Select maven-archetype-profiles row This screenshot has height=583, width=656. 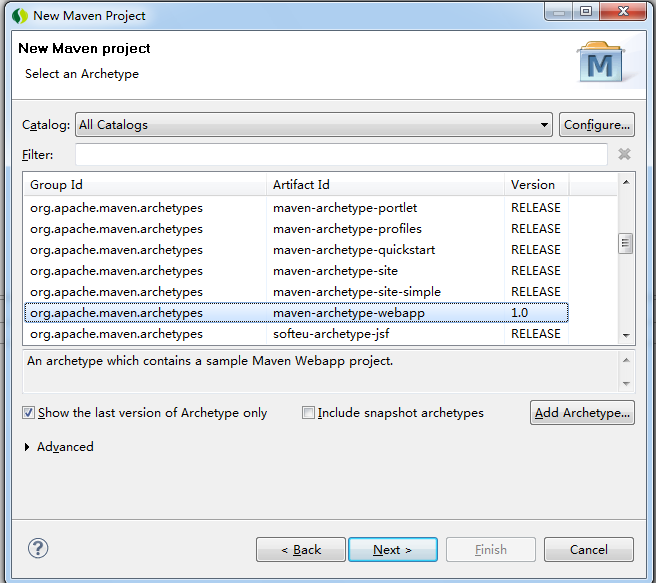[x=296, y=229]
